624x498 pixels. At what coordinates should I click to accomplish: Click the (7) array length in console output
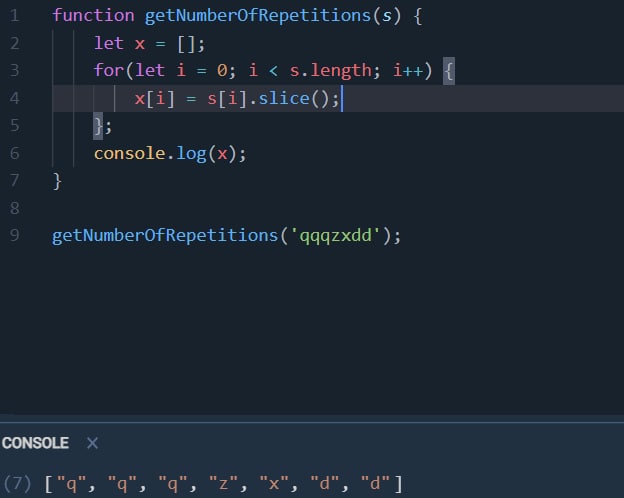click(x=17, y=484)
